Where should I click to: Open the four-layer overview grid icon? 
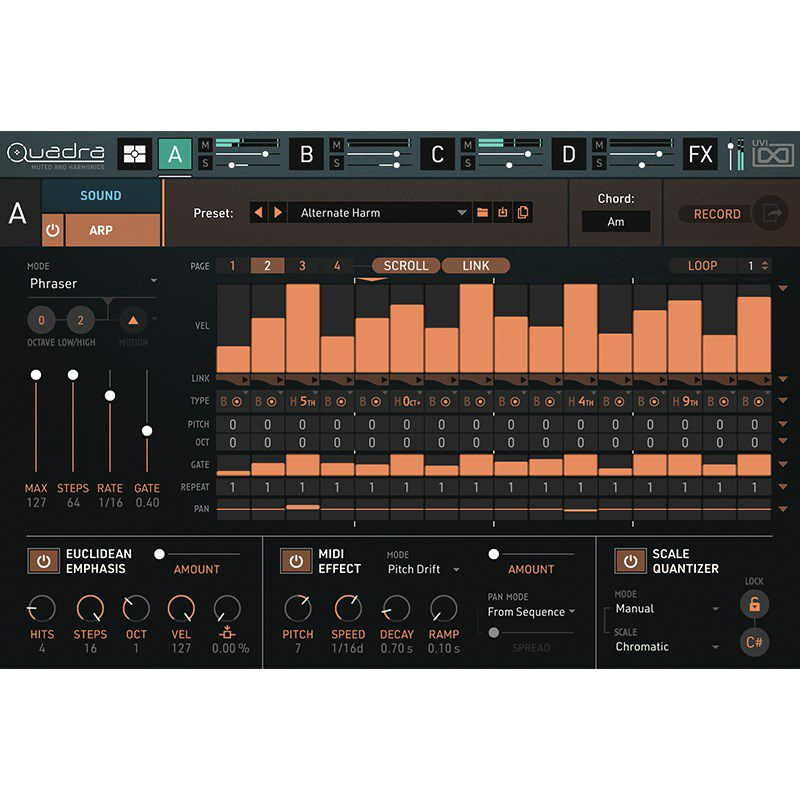pyautogui.click(x=134, y=154)
